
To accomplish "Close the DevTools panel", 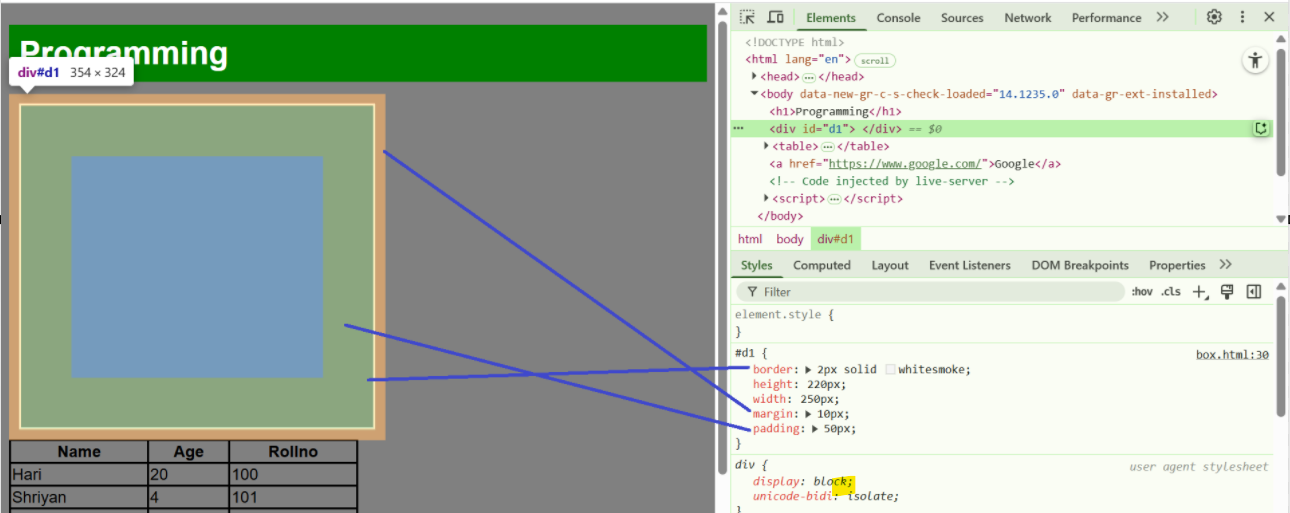I will click(x=1269, y=17).
